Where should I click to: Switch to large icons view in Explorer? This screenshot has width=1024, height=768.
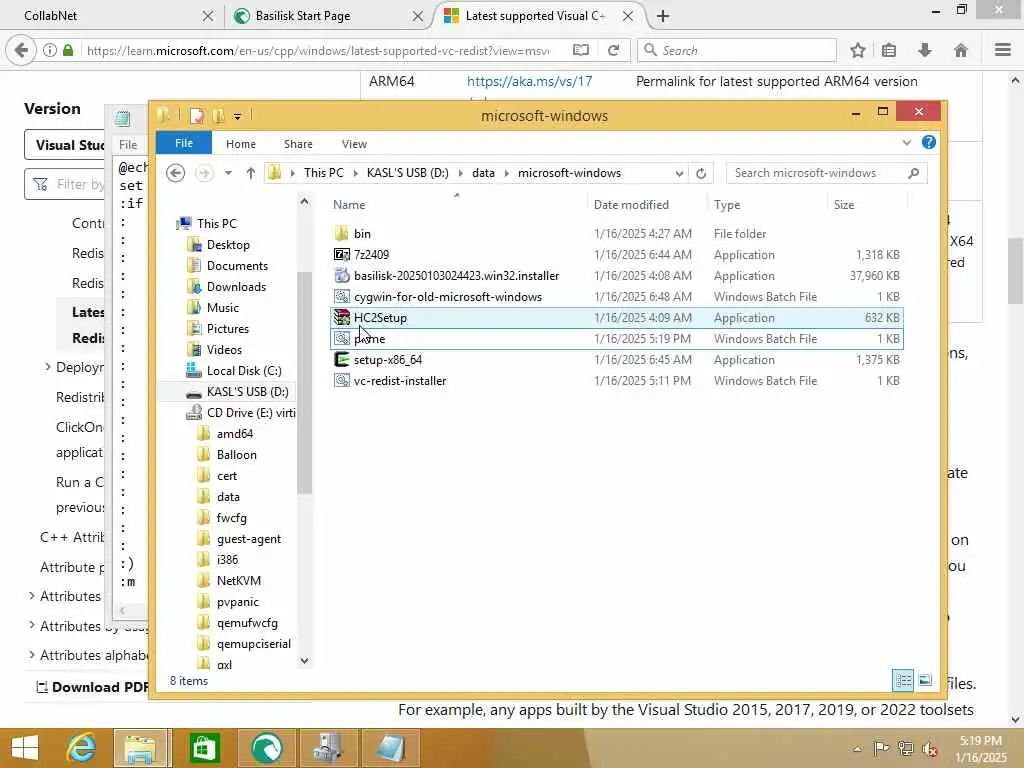click(925, 680)
